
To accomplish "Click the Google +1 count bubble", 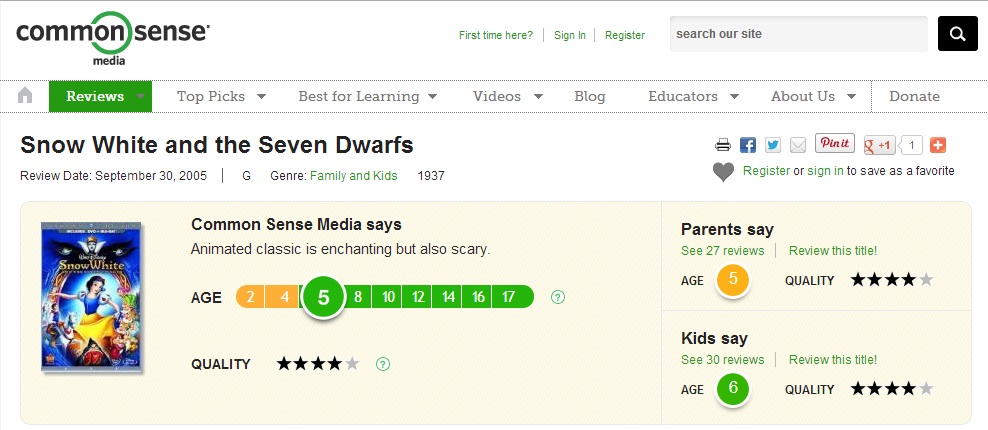I will pos(911,146).
